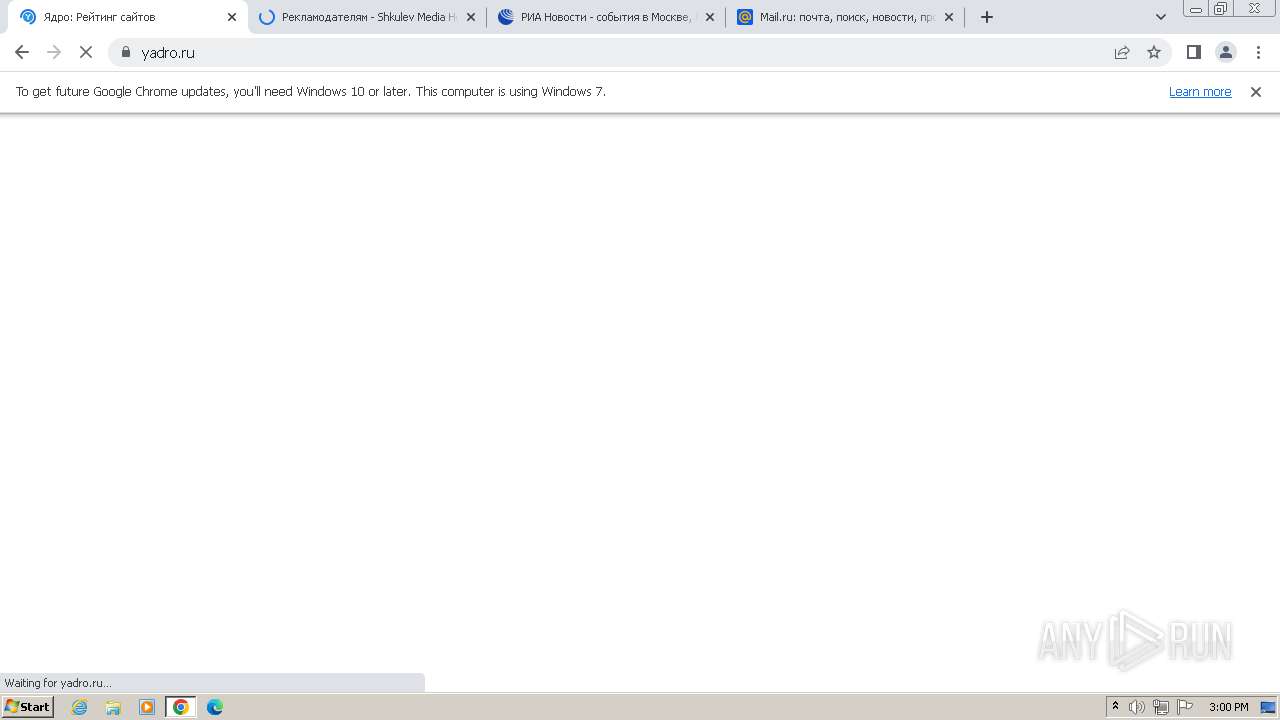Show hidden system tray icons
This screenshot has height=720, width=1280.
pos(1115,707)
